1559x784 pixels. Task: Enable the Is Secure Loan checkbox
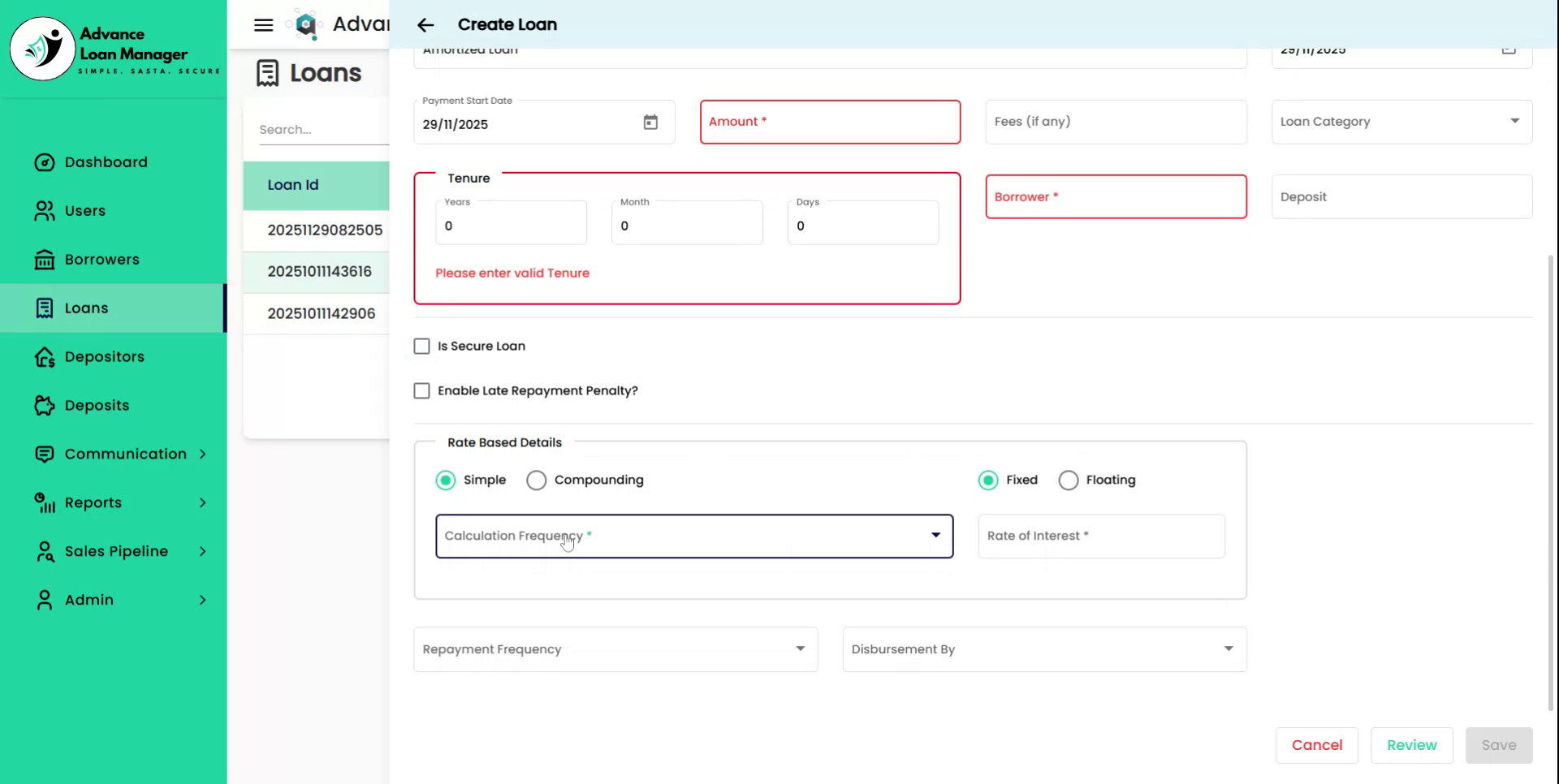point(421,347)
